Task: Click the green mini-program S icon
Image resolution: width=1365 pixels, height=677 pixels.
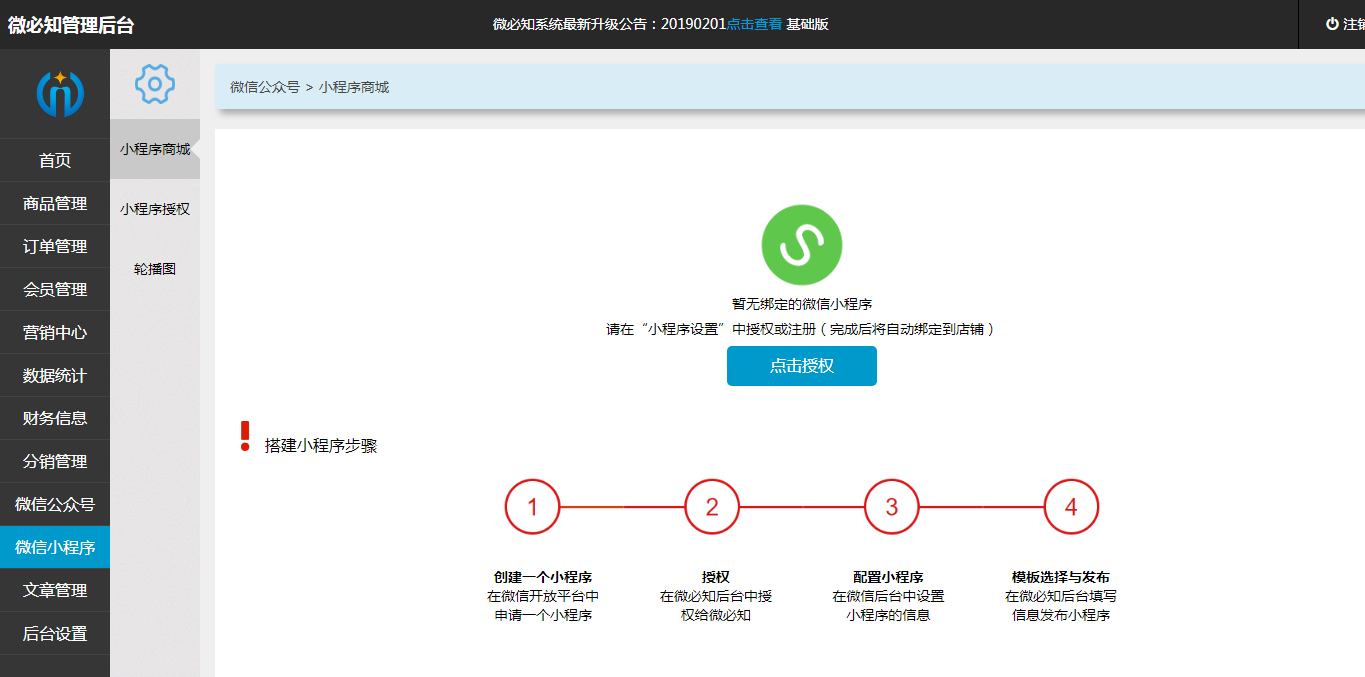Action: click(802, 244)
